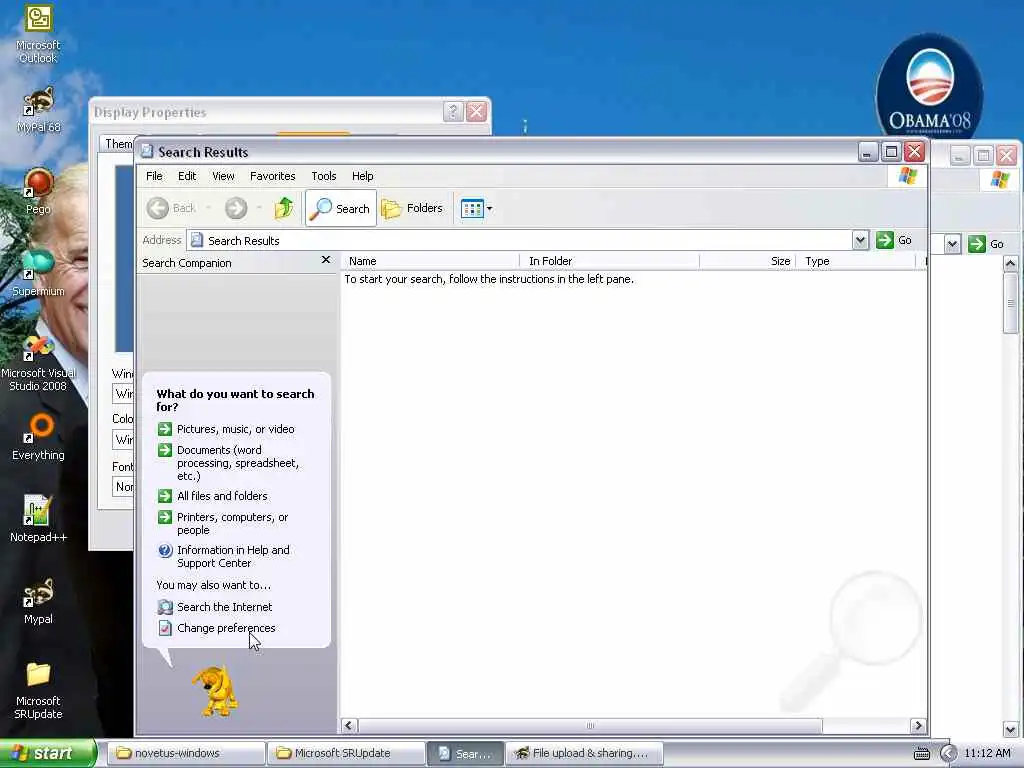The width and height of the screenshot is (1024, 768).
Task: Search for Printers, computers, or people
Action: [x=223, y=524]
